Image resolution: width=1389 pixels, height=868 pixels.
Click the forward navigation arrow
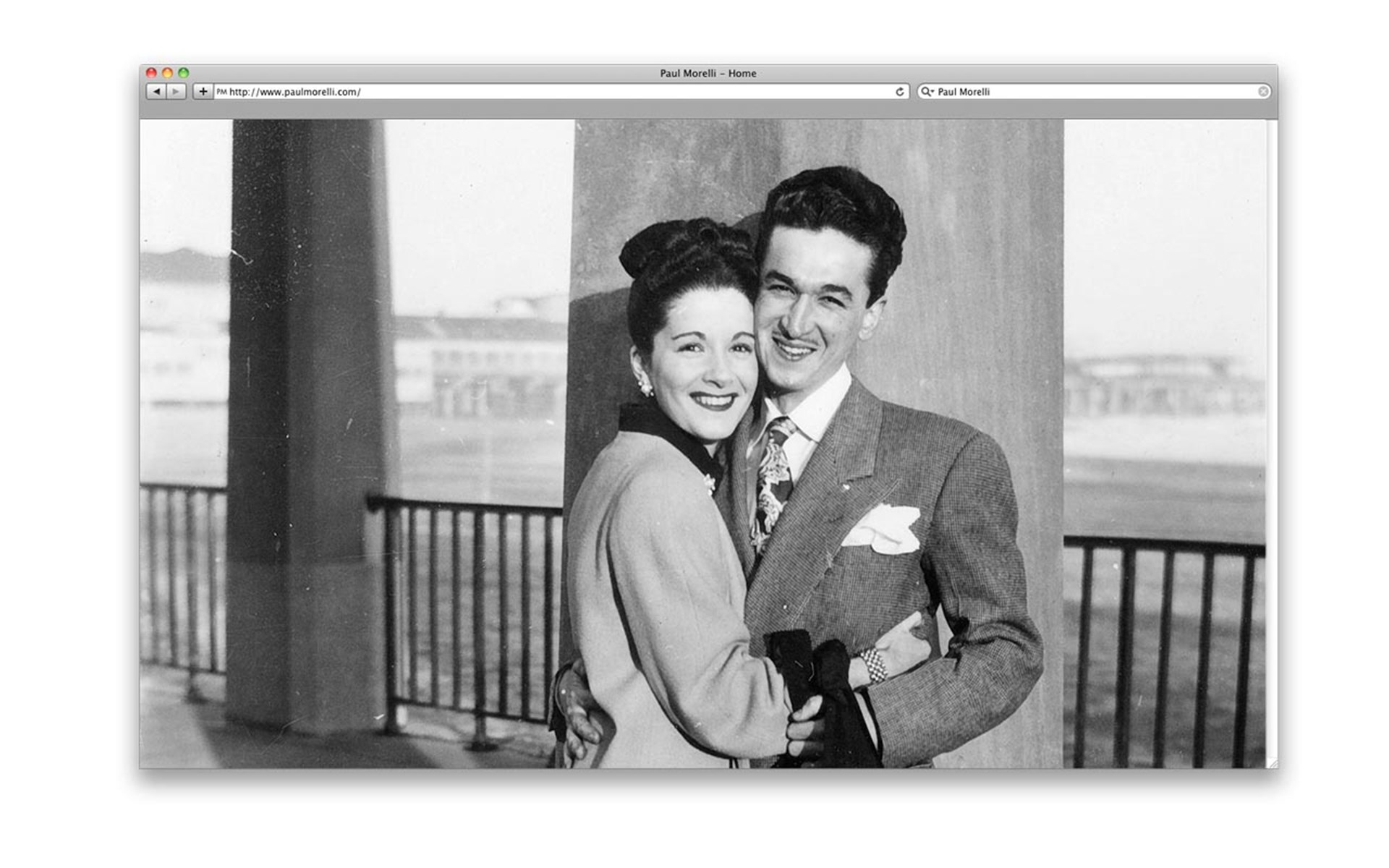click(x=176, y=92)
